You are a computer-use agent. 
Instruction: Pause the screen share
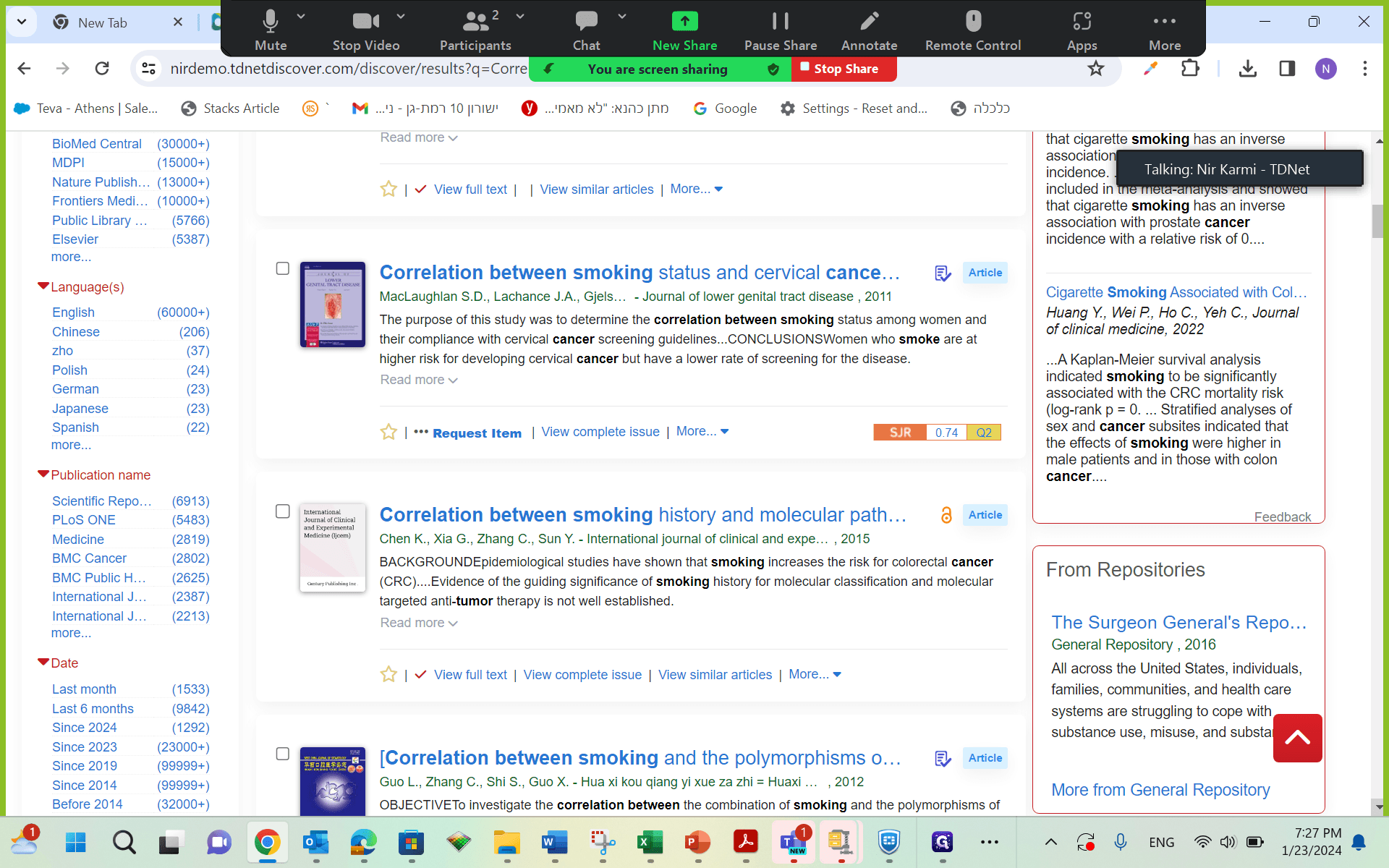point(781,30)
